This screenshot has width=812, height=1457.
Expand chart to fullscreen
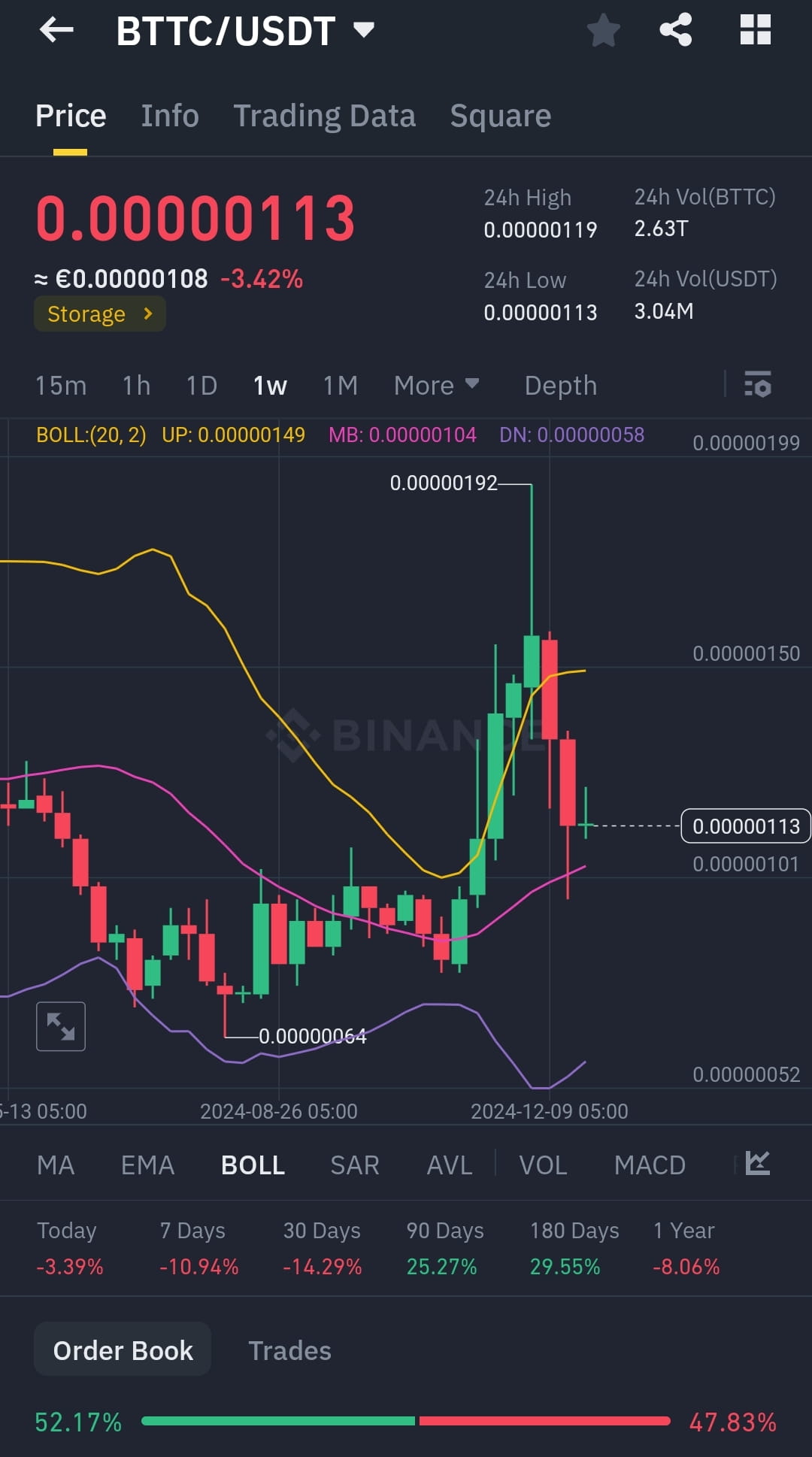[x=61, y=1026]
